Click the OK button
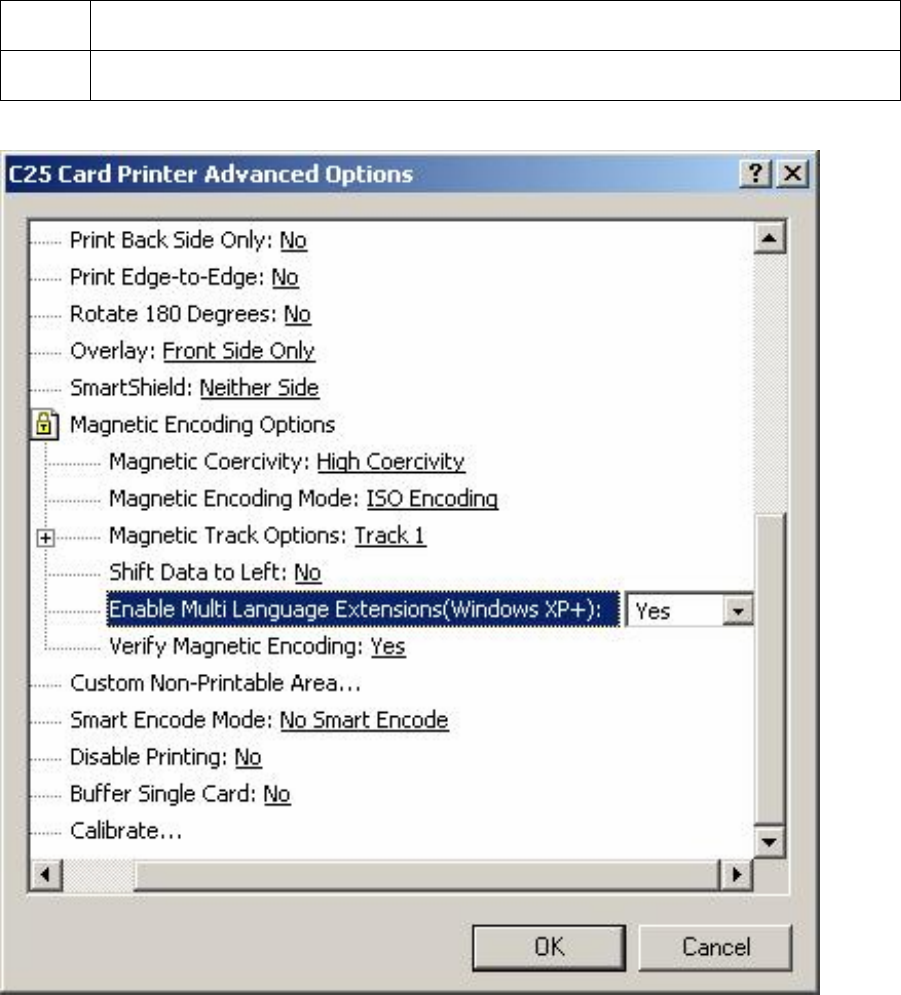The height and width of the screenshot is (995, 901). tap(549, 947)
